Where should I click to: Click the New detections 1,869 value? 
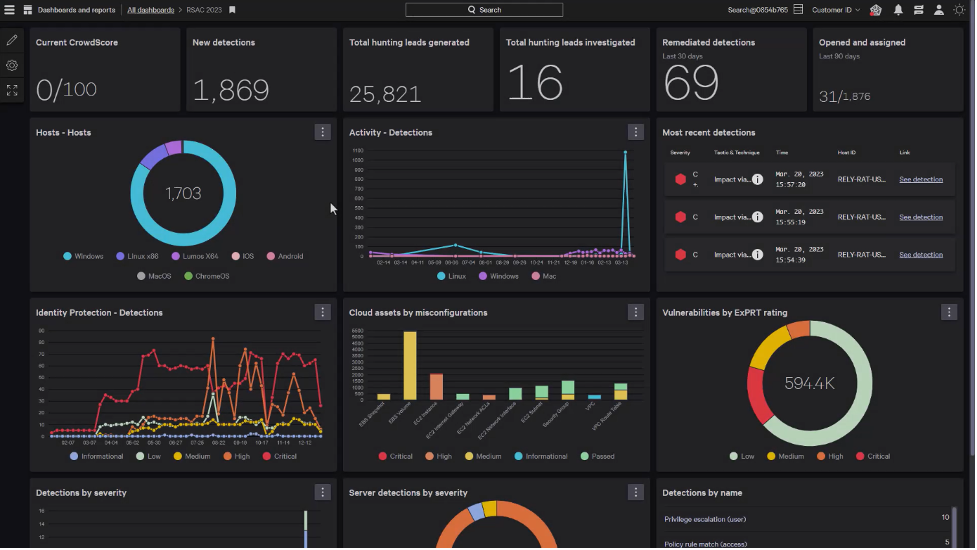pos(231,90)
